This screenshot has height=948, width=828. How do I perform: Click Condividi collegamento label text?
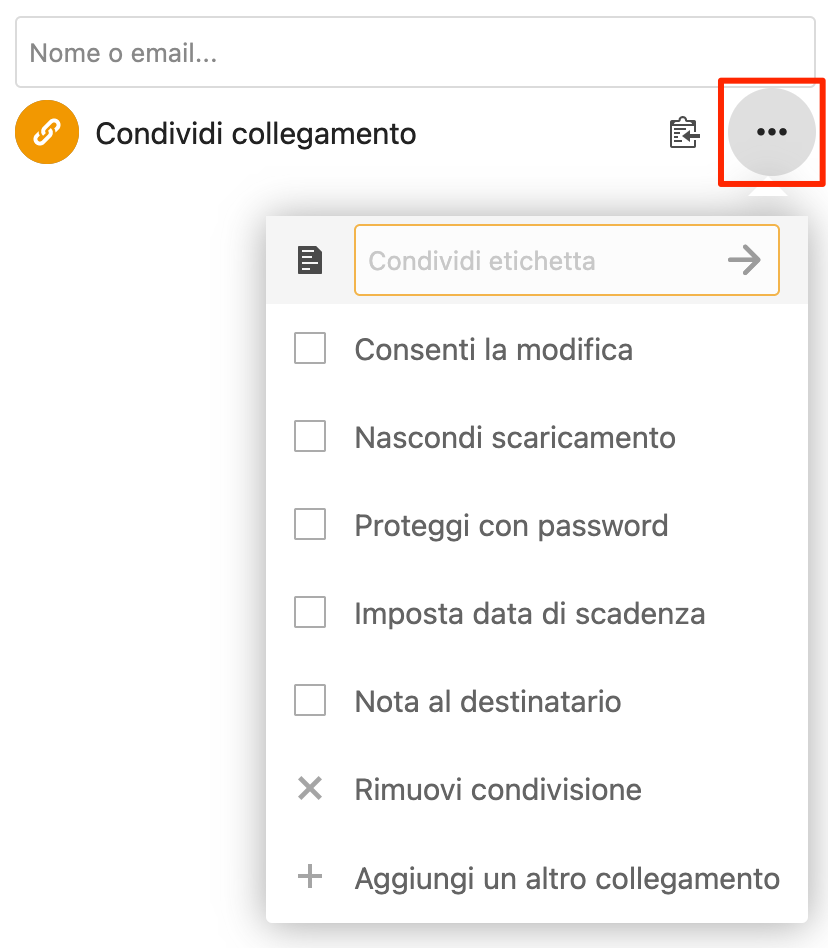tap(256, 134)
